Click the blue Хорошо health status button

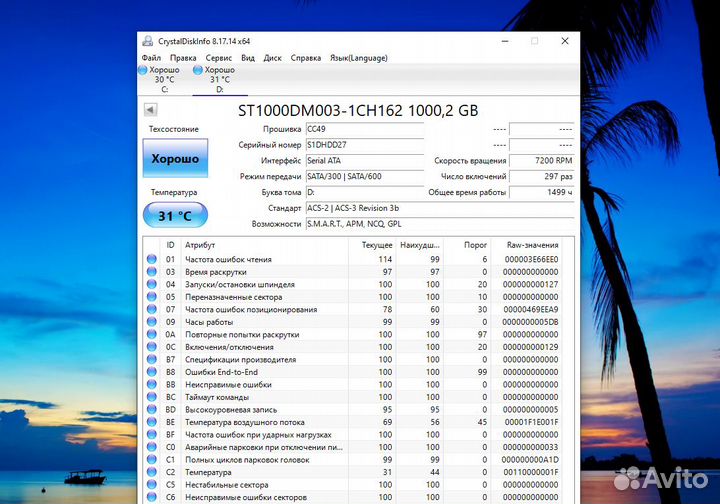(x=175, y=158)
